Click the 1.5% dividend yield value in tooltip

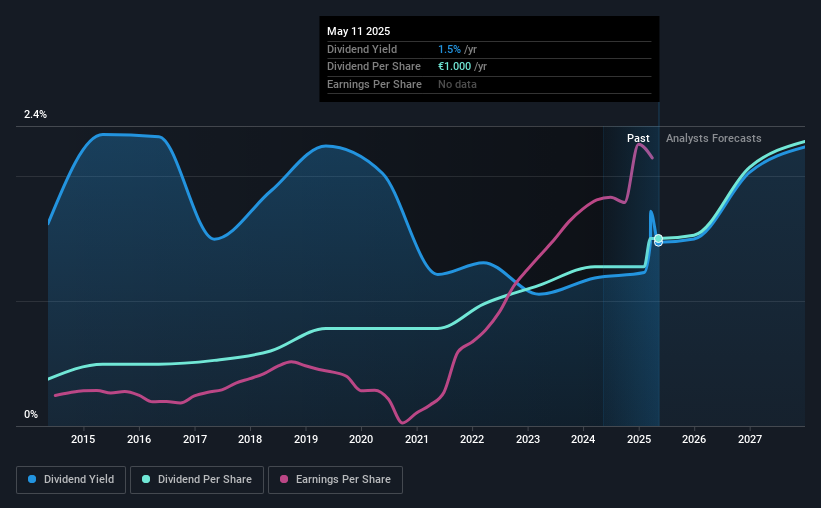tap(449, 49)
